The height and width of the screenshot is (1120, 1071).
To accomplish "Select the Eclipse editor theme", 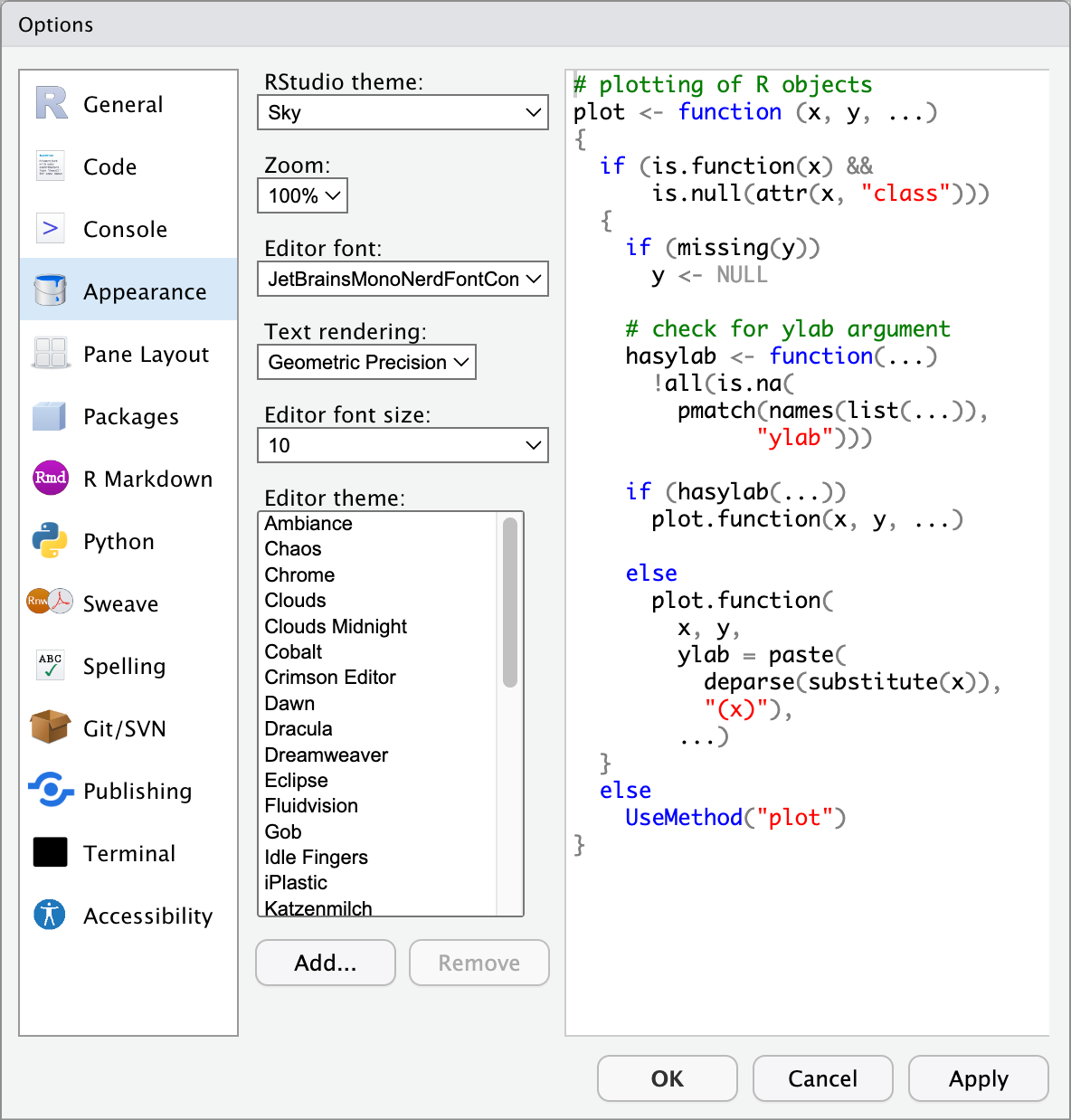I will point(377,780).
